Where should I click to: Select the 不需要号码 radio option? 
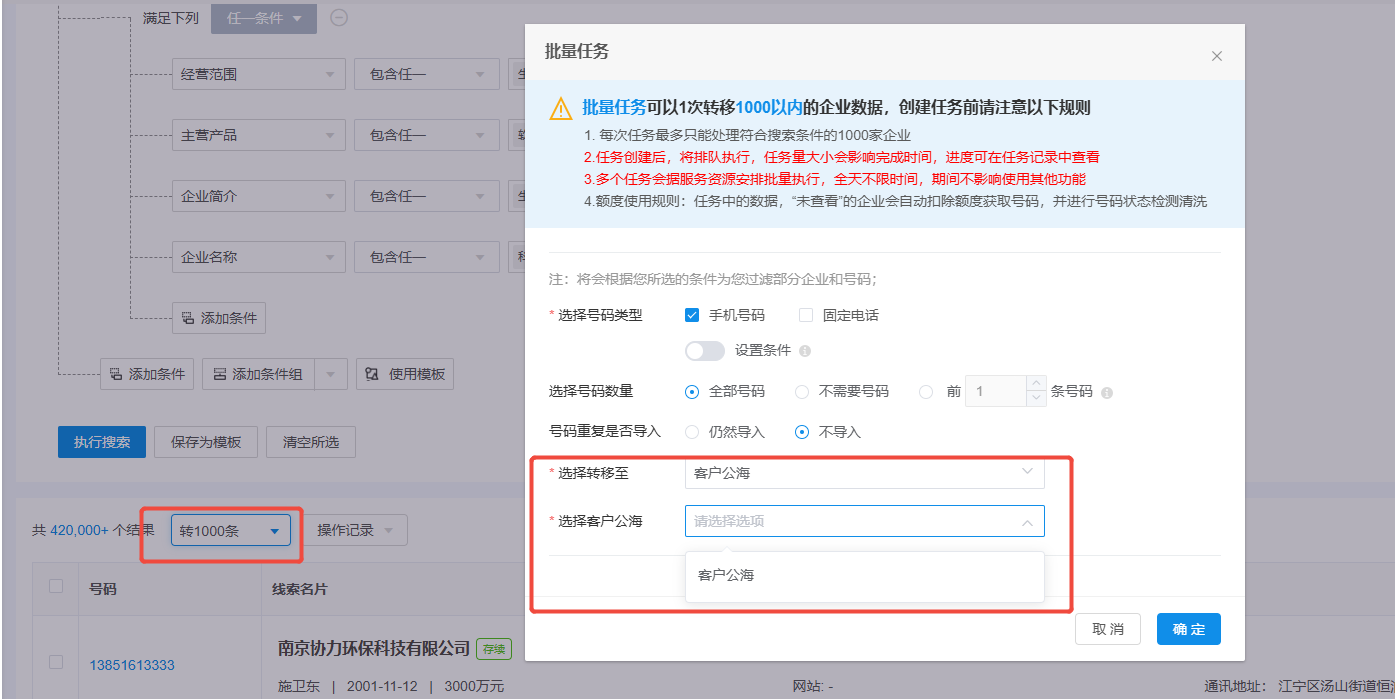click(802, 392)
